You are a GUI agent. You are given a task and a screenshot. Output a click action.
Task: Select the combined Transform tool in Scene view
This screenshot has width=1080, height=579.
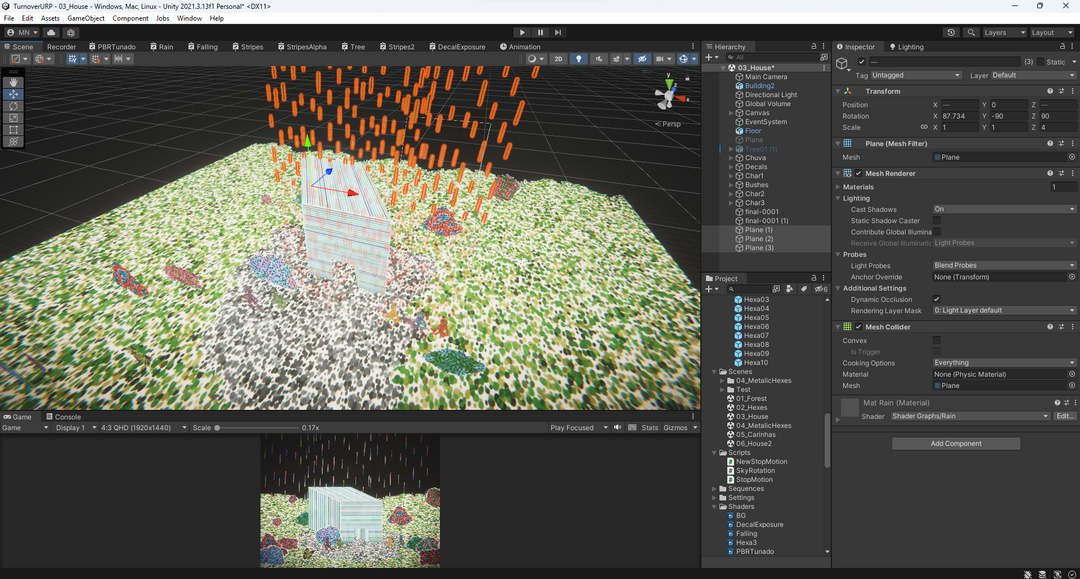(13, 141)
